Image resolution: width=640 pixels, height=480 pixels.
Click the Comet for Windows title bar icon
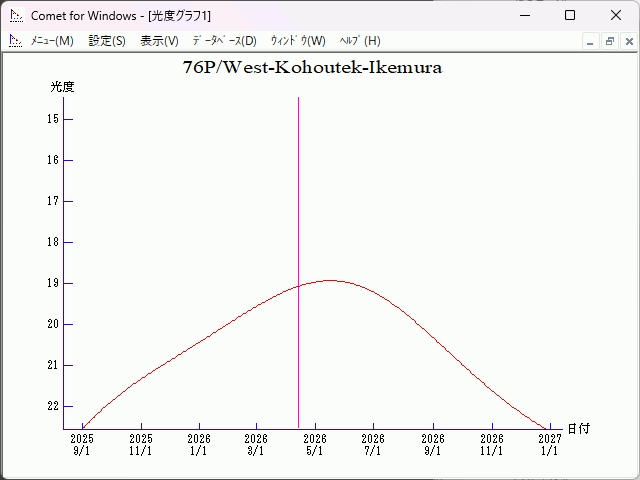(x=15, y=15)
